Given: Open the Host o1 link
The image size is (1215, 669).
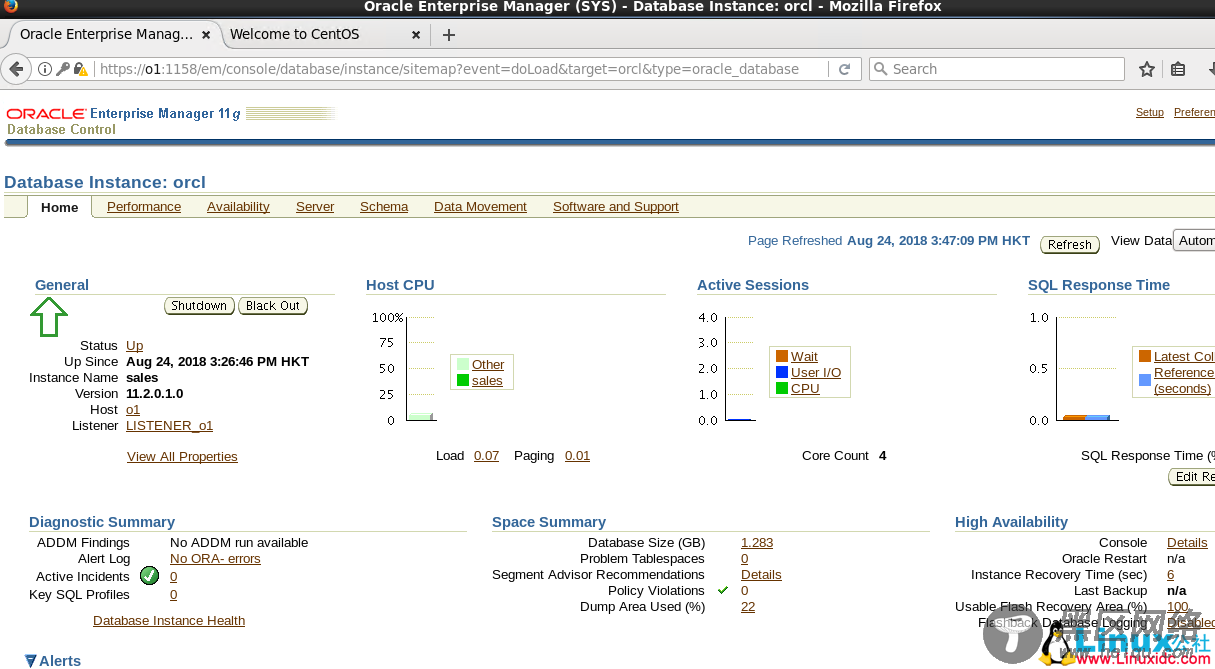Looking at the screenshot, I should click(133, 410).
